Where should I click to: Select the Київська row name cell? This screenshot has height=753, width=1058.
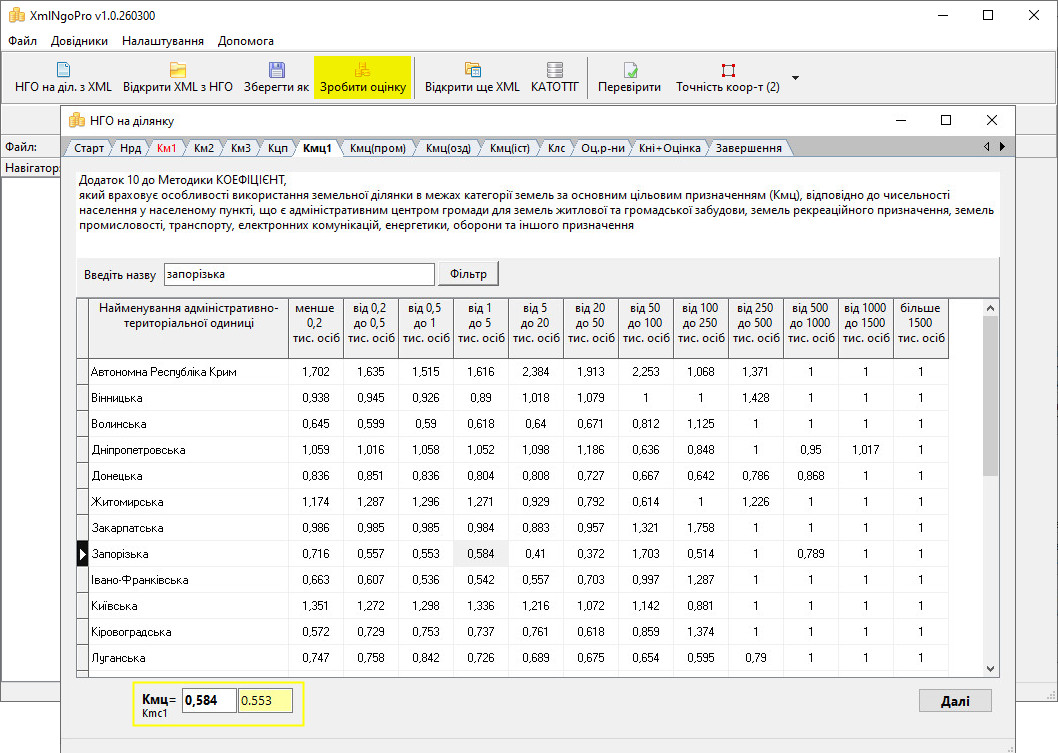[x=188, y=606]
